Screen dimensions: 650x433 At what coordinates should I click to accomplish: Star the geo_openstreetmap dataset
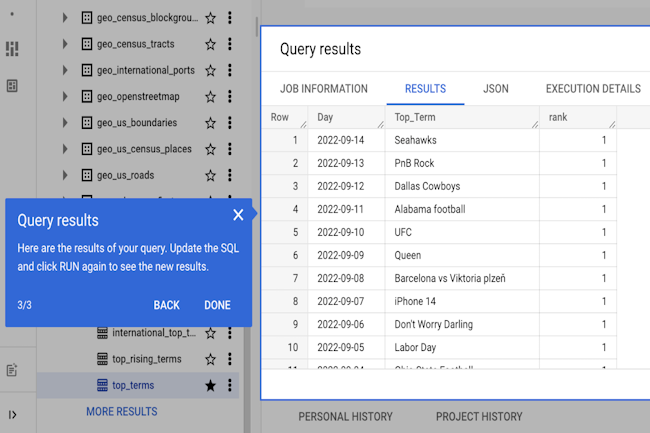[x=210, y=97]
